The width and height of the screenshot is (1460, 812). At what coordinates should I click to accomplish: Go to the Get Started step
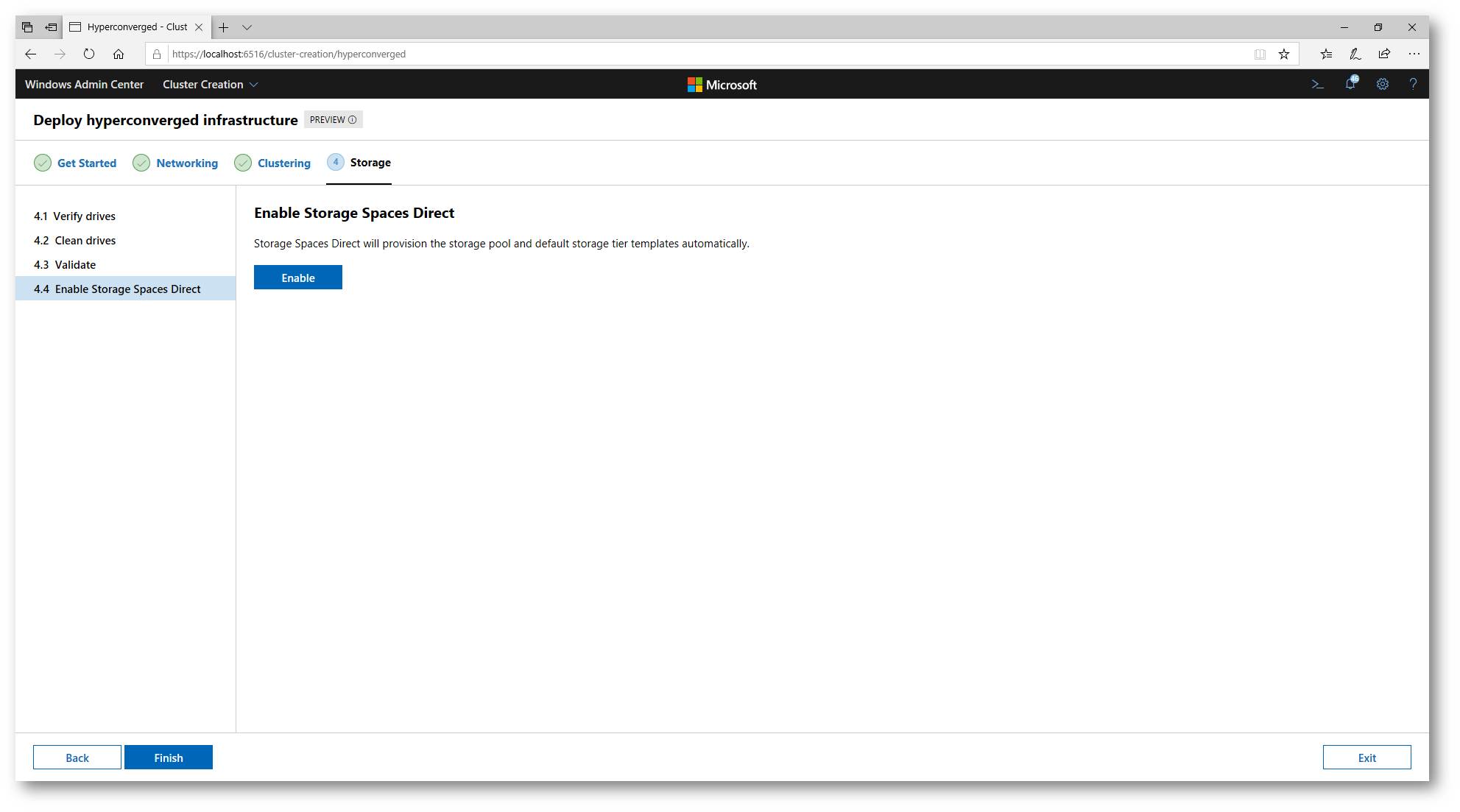tap(75, 163)
